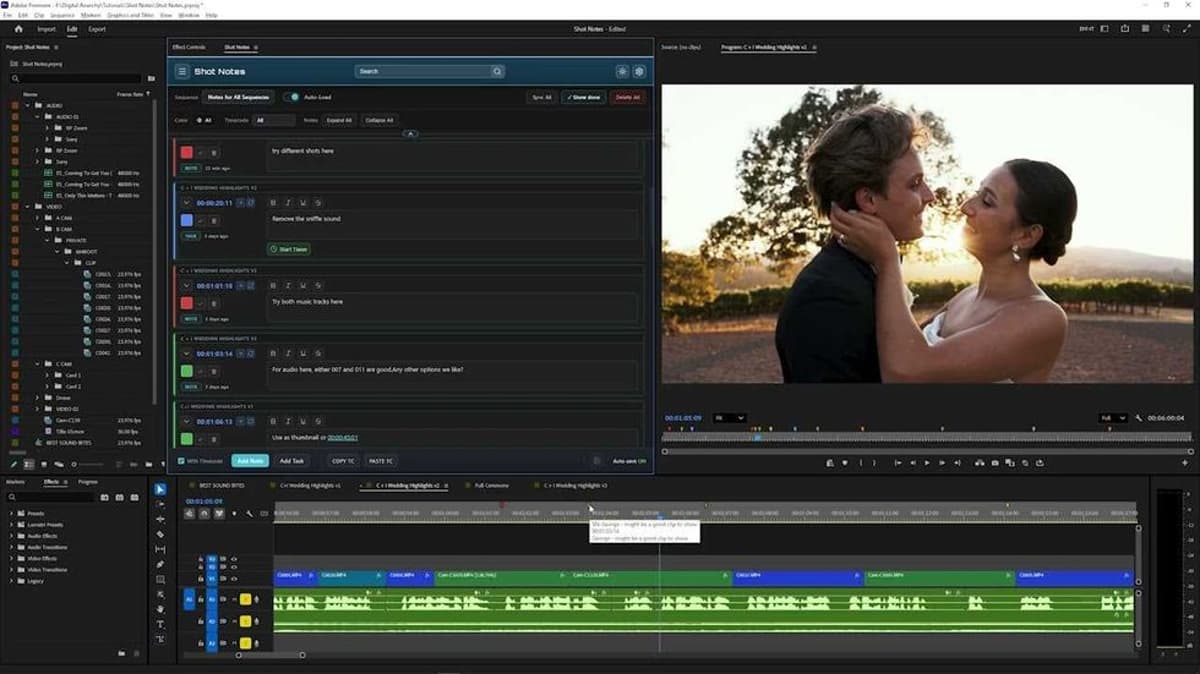This screenshot has height=674, width=1200.
Task: Mute the A1 audio track
Action: pyautogui.click(x=223, y=599)
